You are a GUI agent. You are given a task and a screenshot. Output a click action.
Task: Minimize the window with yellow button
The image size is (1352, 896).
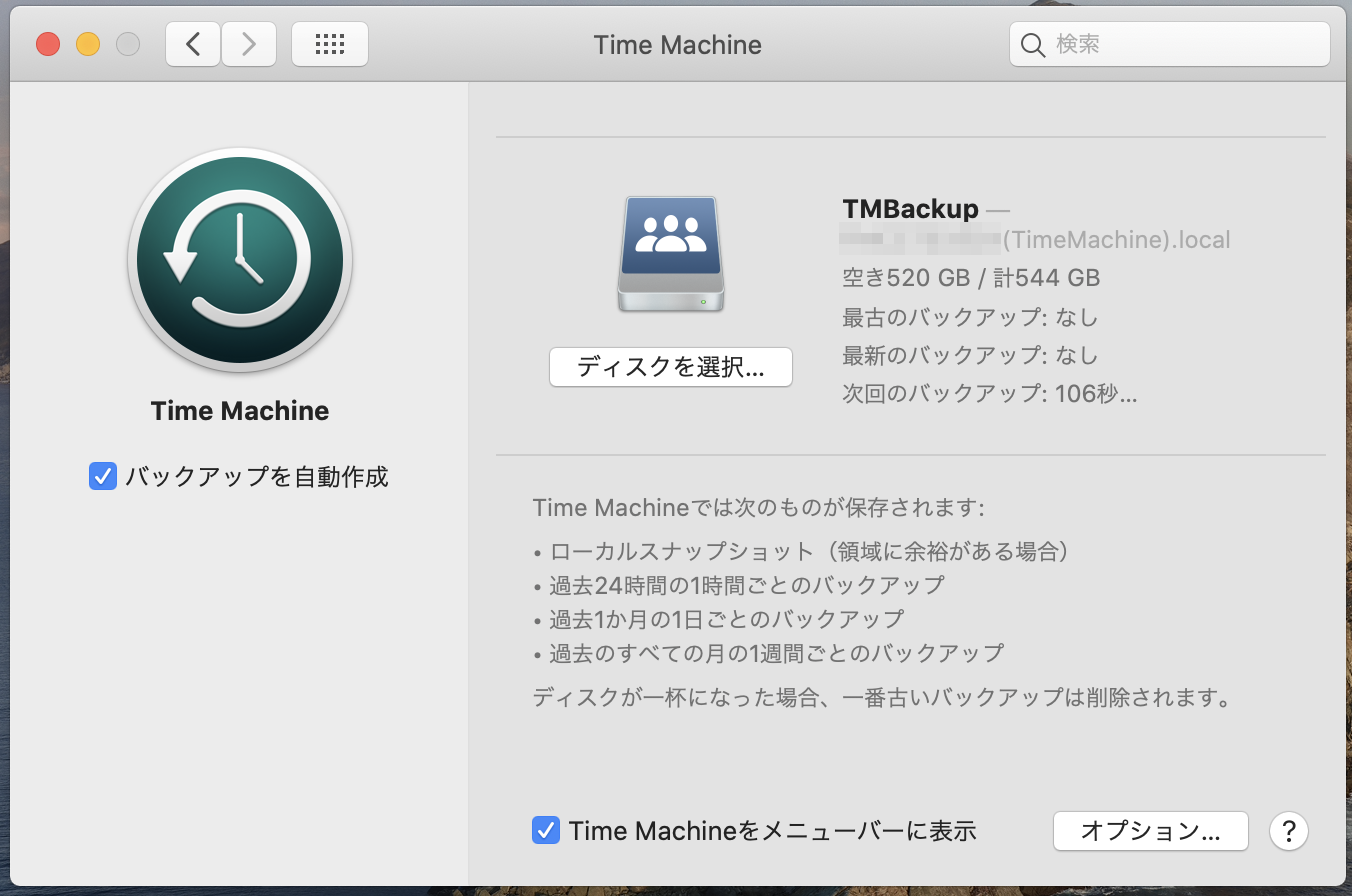click(x=88, y=44)
